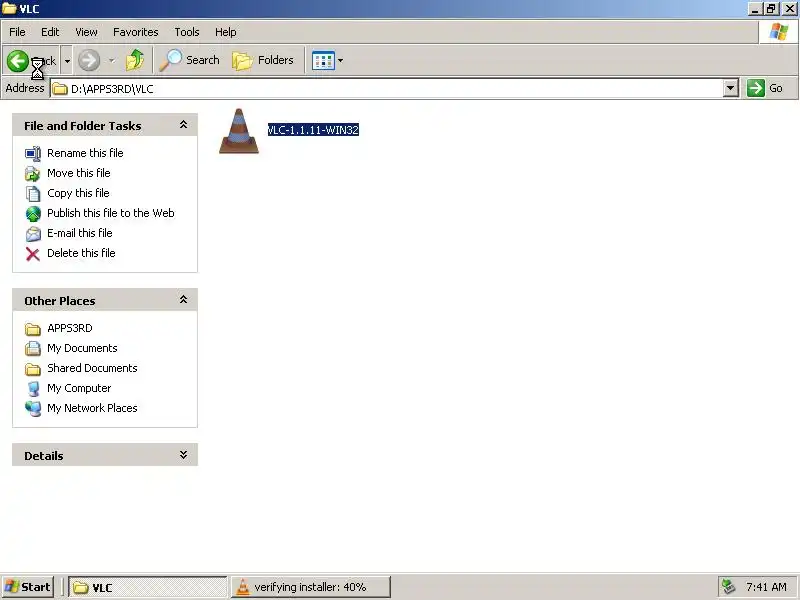The height and width of the screenshot is (600, 800).
Task: Click Rename this file link
Action: [85, 153]
